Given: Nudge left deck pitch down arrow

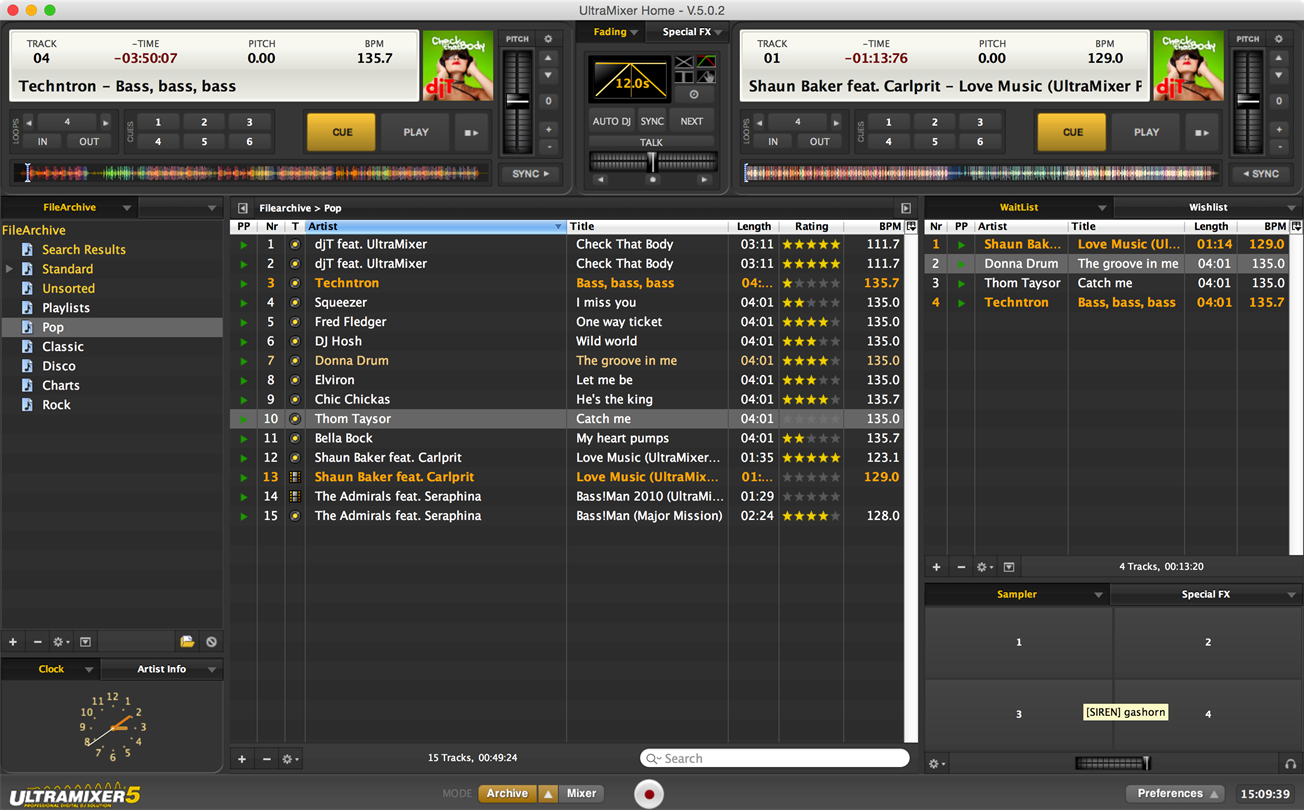Looking at the screenshot, I should [x=548, y=77].
